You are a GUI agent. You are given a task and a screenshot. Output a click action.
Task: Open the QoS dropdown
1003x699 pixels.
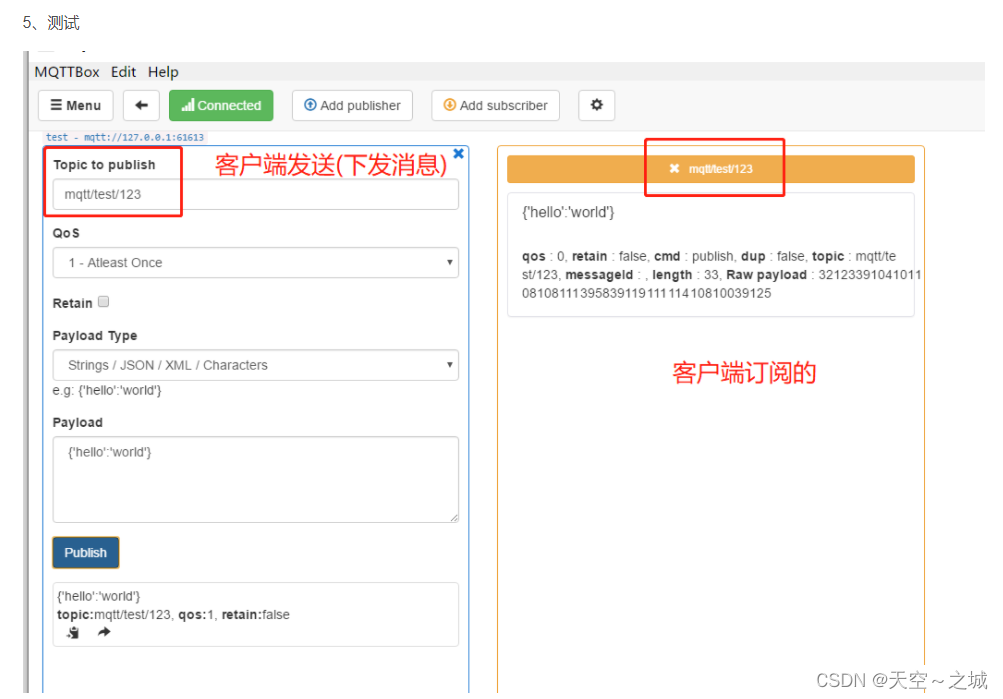[x=255, y=262]
